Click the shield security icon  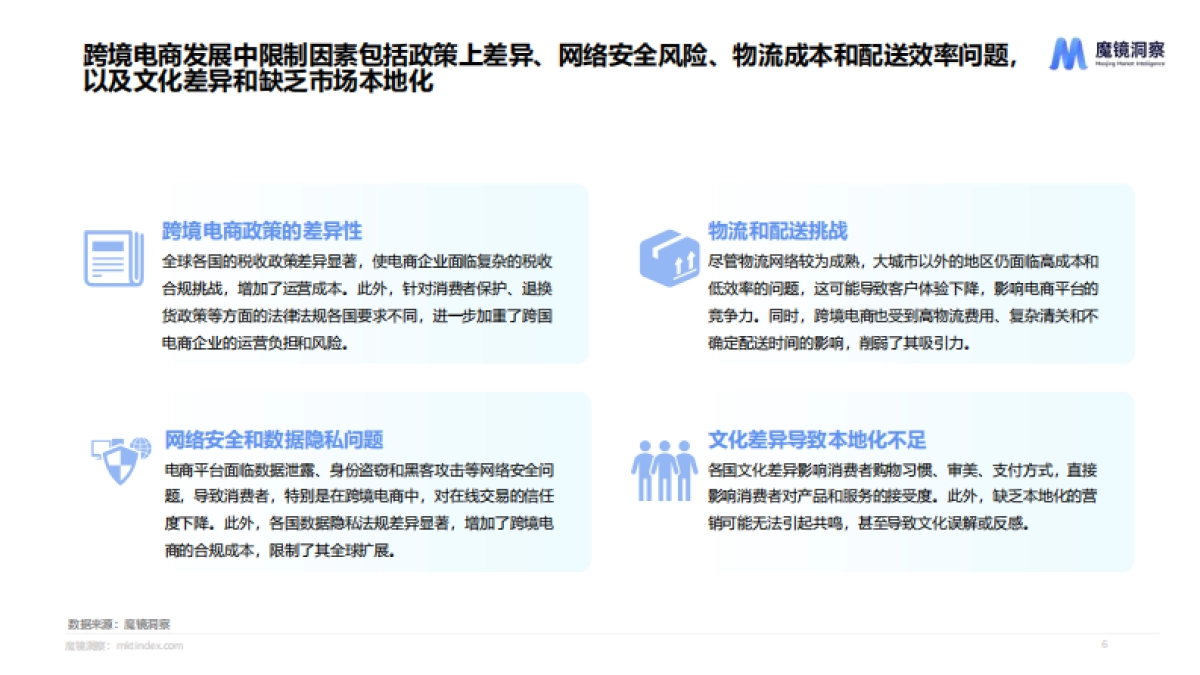coord(118,466)
